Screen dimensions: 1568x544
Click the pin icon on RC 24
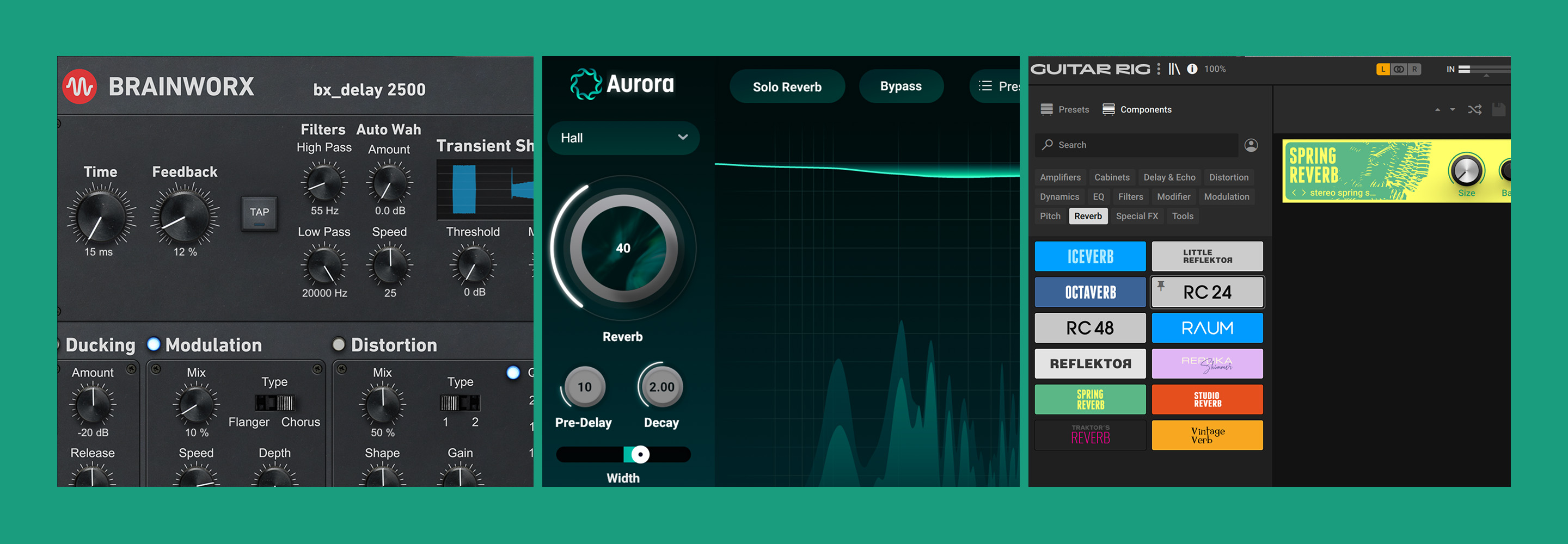[1161, 286]
